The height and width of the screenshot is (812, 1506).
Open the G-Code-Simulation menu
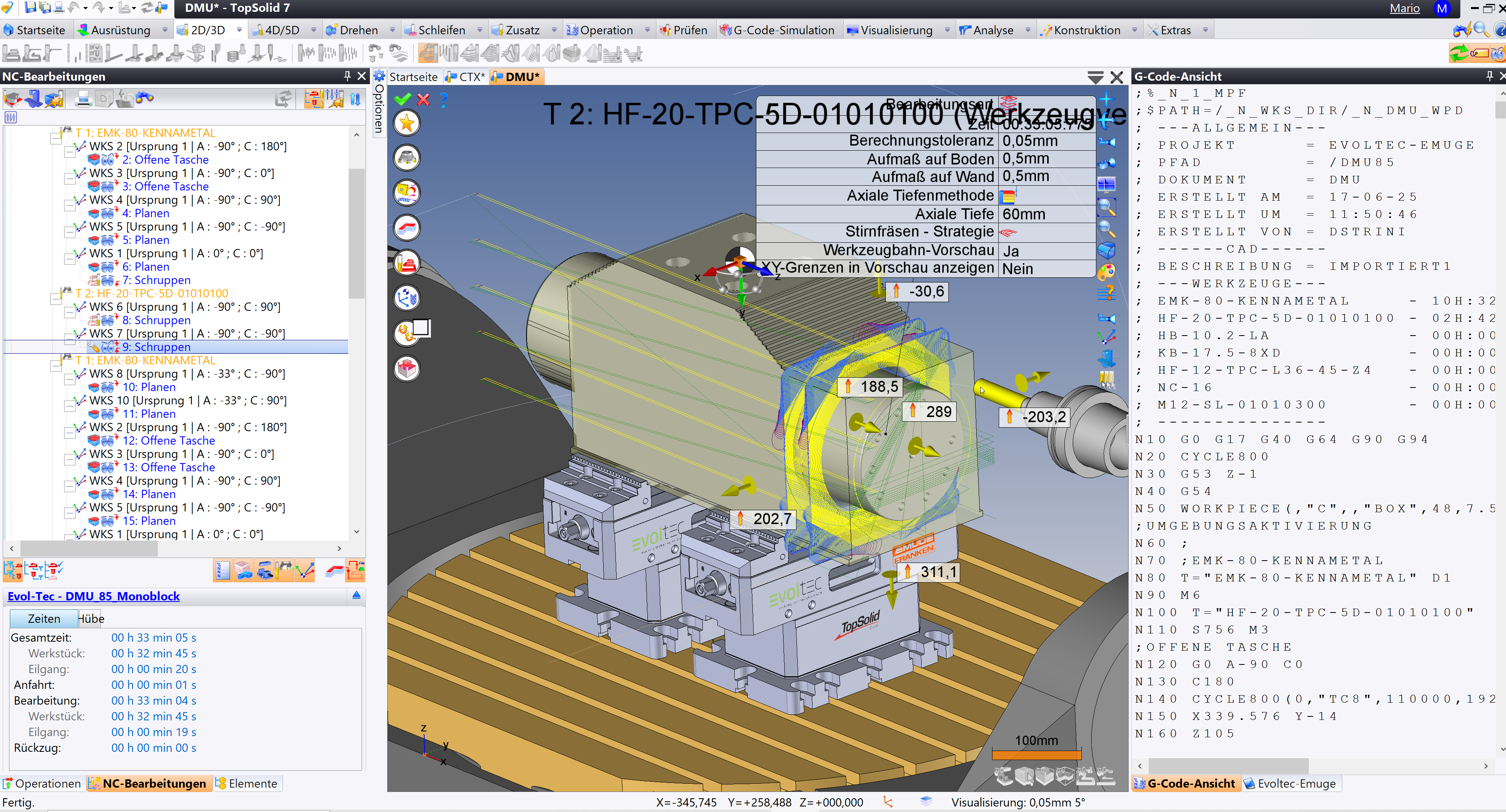[x=783, y=30]
